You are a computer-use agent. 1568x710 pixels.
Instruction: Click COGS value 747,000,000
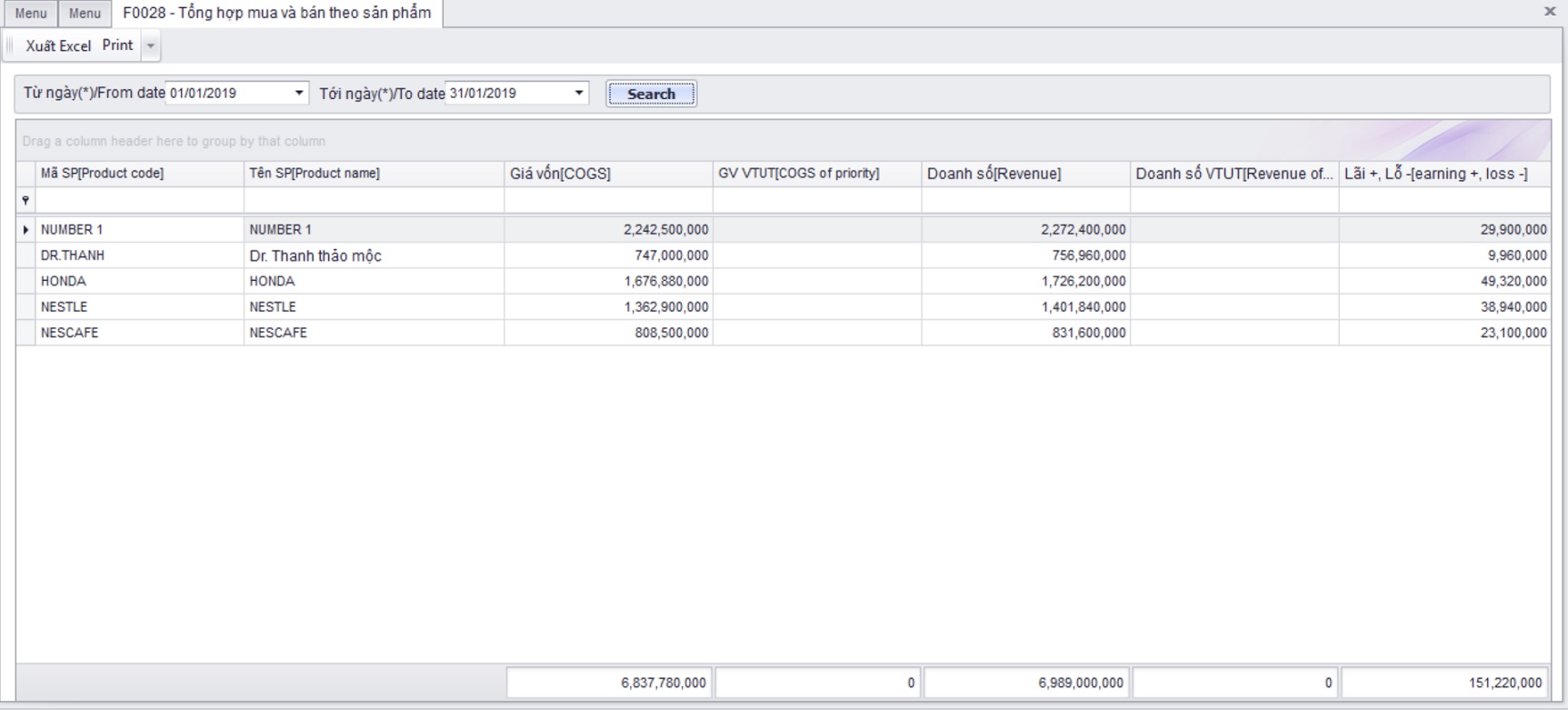coord(671,255)
